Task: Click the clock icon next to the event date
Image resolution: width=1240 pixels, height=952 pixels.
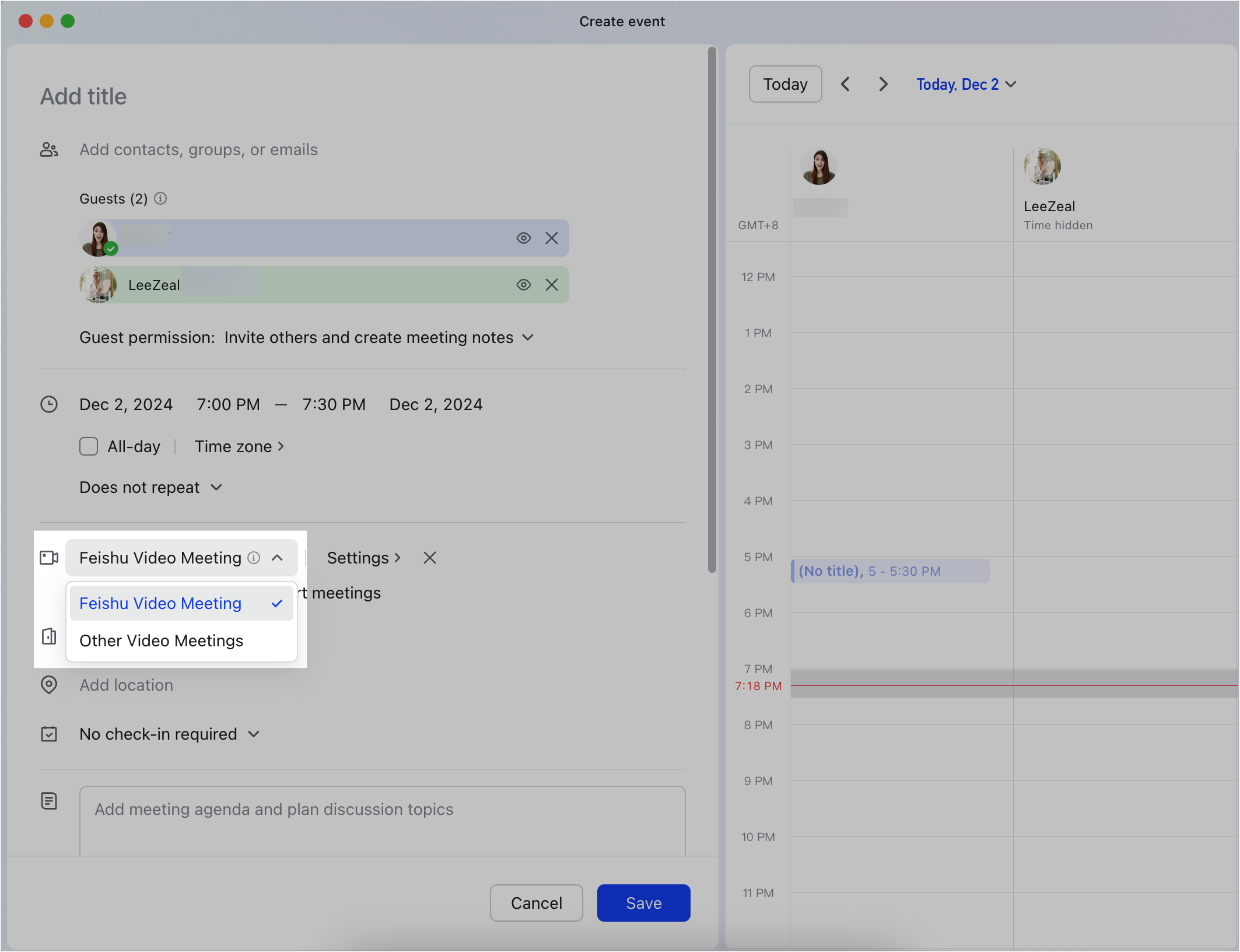Action: pos(49,404)
